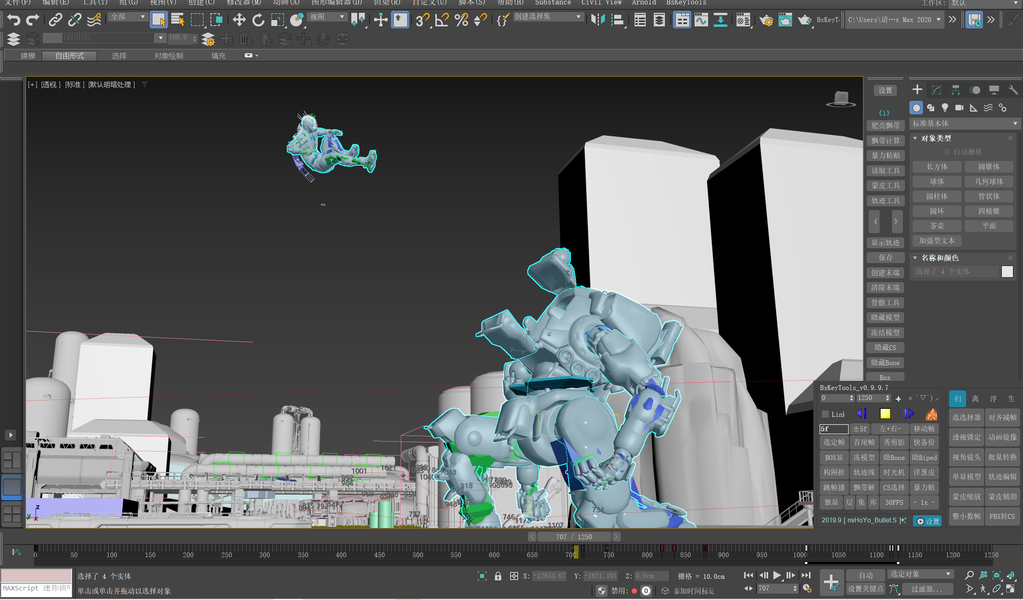The width and height of the screenshot is (1023, 600).
Task: Activate the Select Object tool
Action: (159, 20)
